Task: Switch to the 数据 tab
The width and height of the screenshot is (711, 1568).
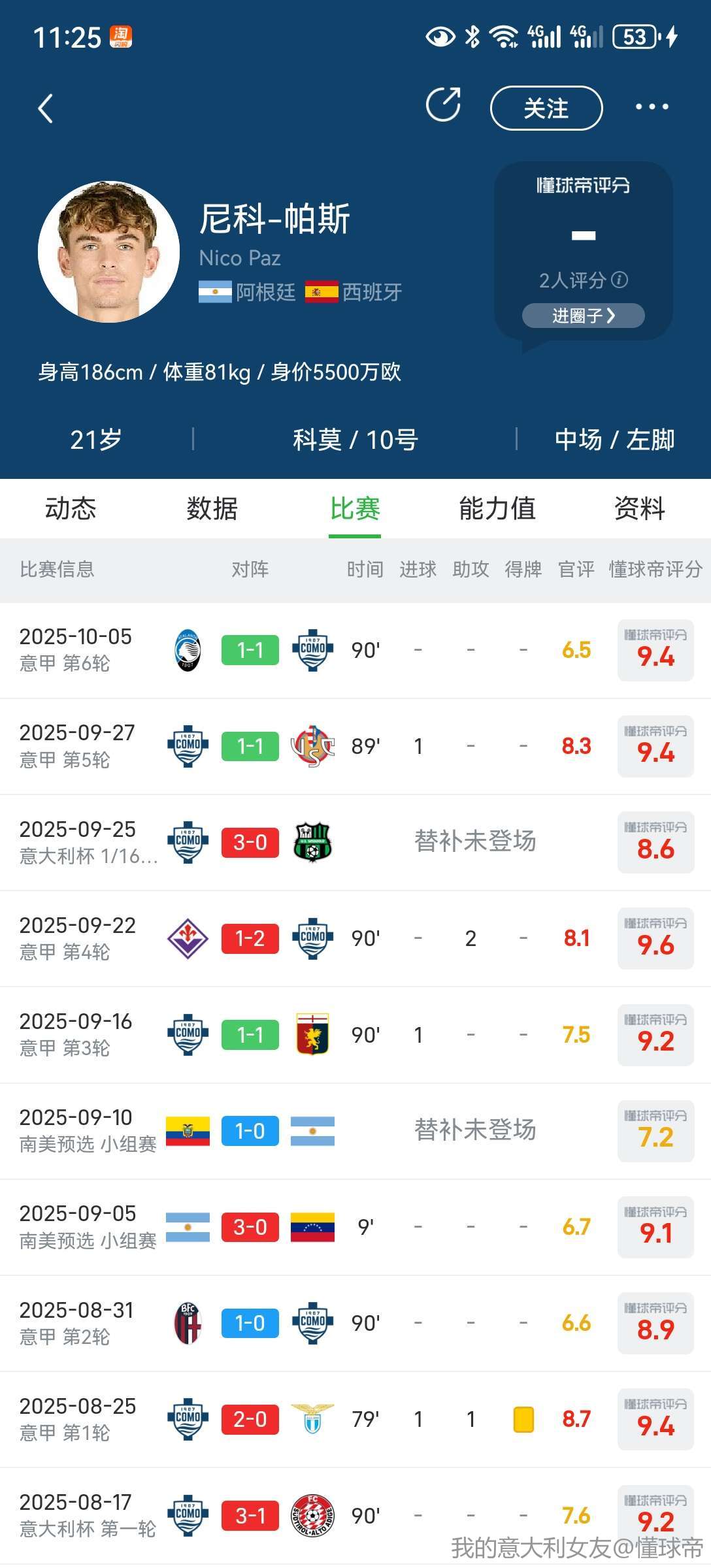Action: (212, 508)
